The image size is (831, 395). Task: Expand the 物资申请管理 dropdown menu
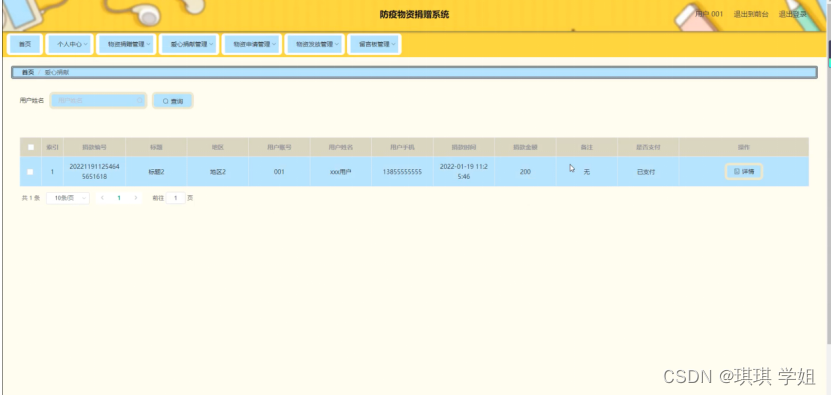(252, 45)
